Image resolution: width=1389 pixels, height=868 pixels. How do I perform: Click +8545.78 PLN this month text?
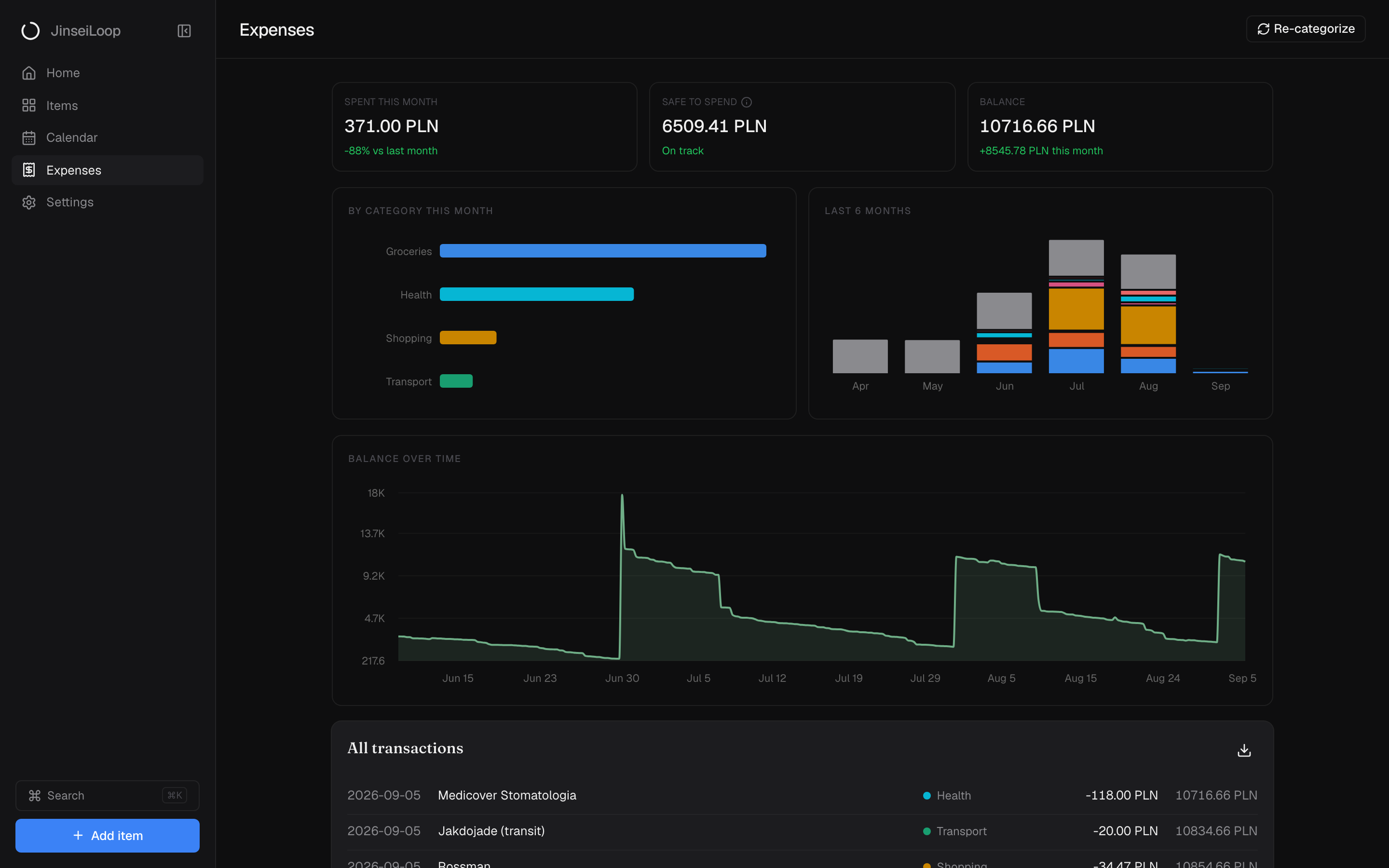pos(1041,150)
